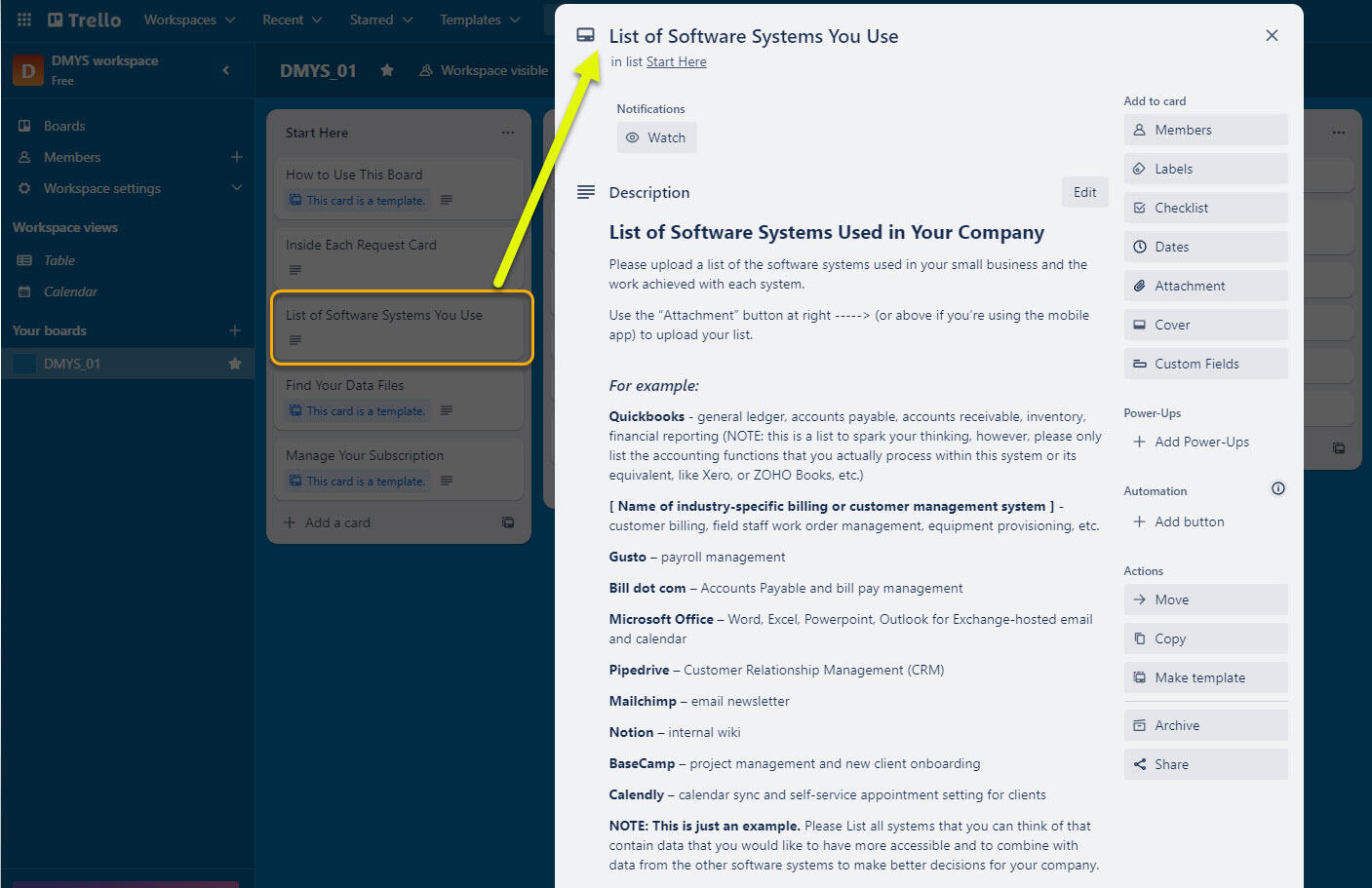
Task: Click the star icon beside board title DMYS_01
Action: (387, 70)
